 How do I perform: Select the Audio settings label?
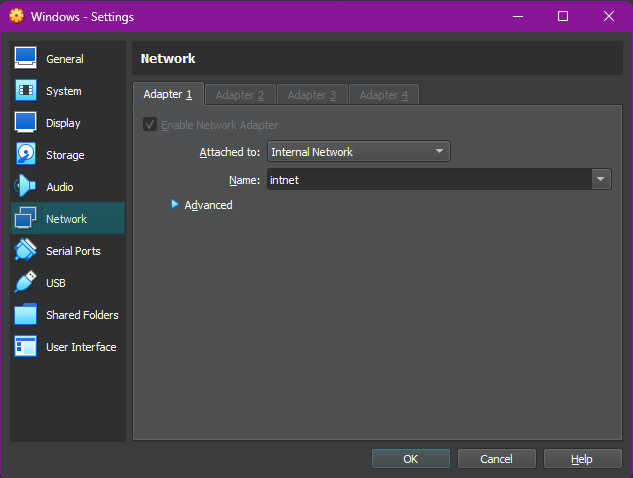point(60,187)
